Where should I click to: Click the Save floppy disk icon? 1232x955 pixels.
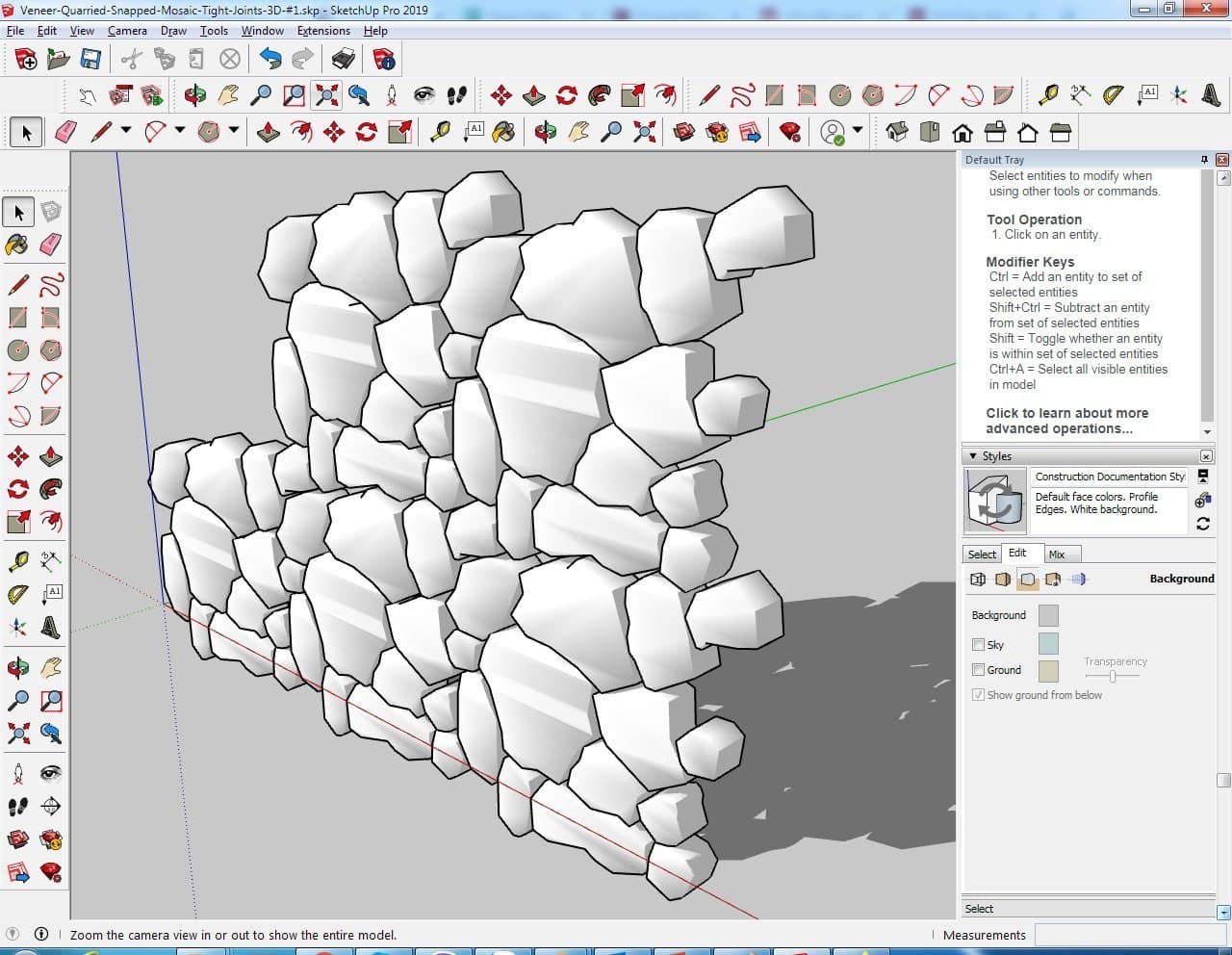tap(90, 60)
